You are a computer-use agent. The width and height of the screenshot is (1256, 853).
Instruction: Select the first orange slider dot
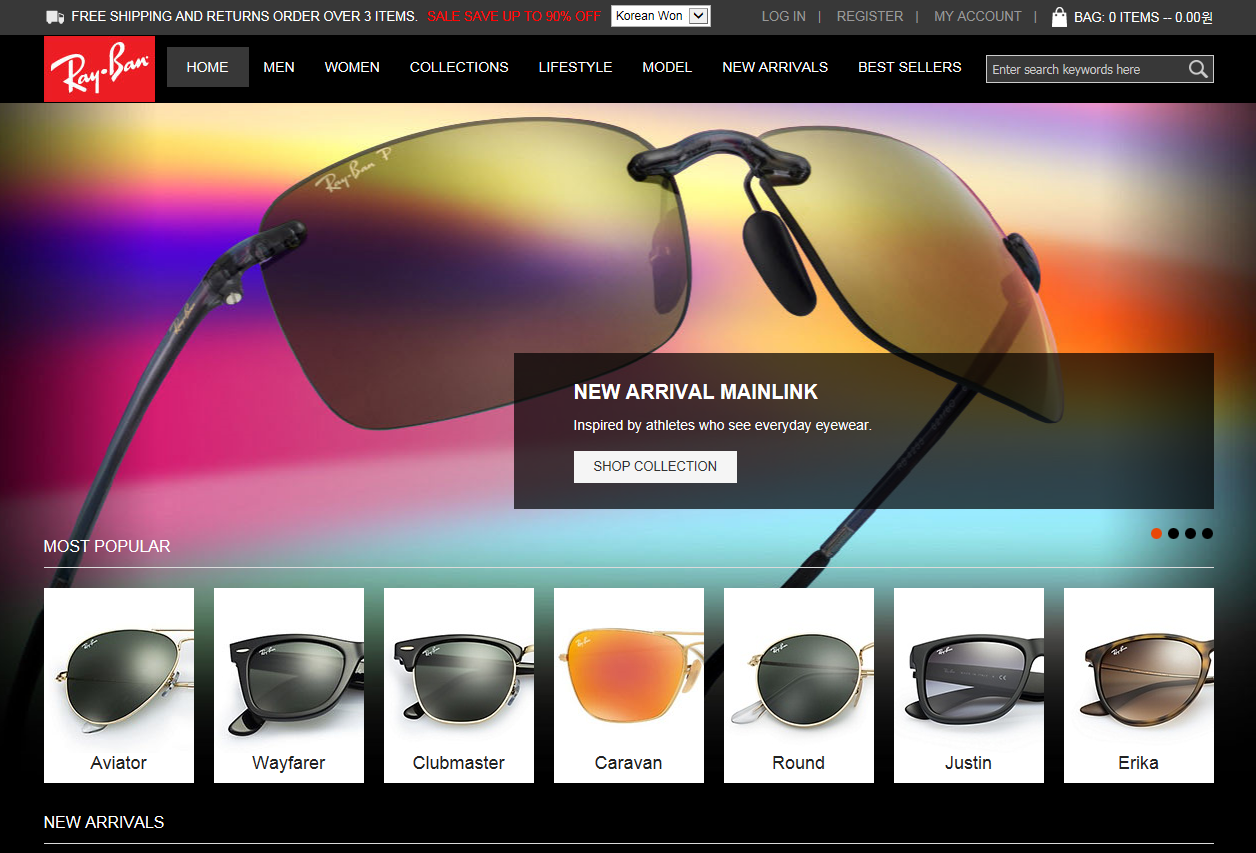pyautogui.click(x=1156, y=533)
